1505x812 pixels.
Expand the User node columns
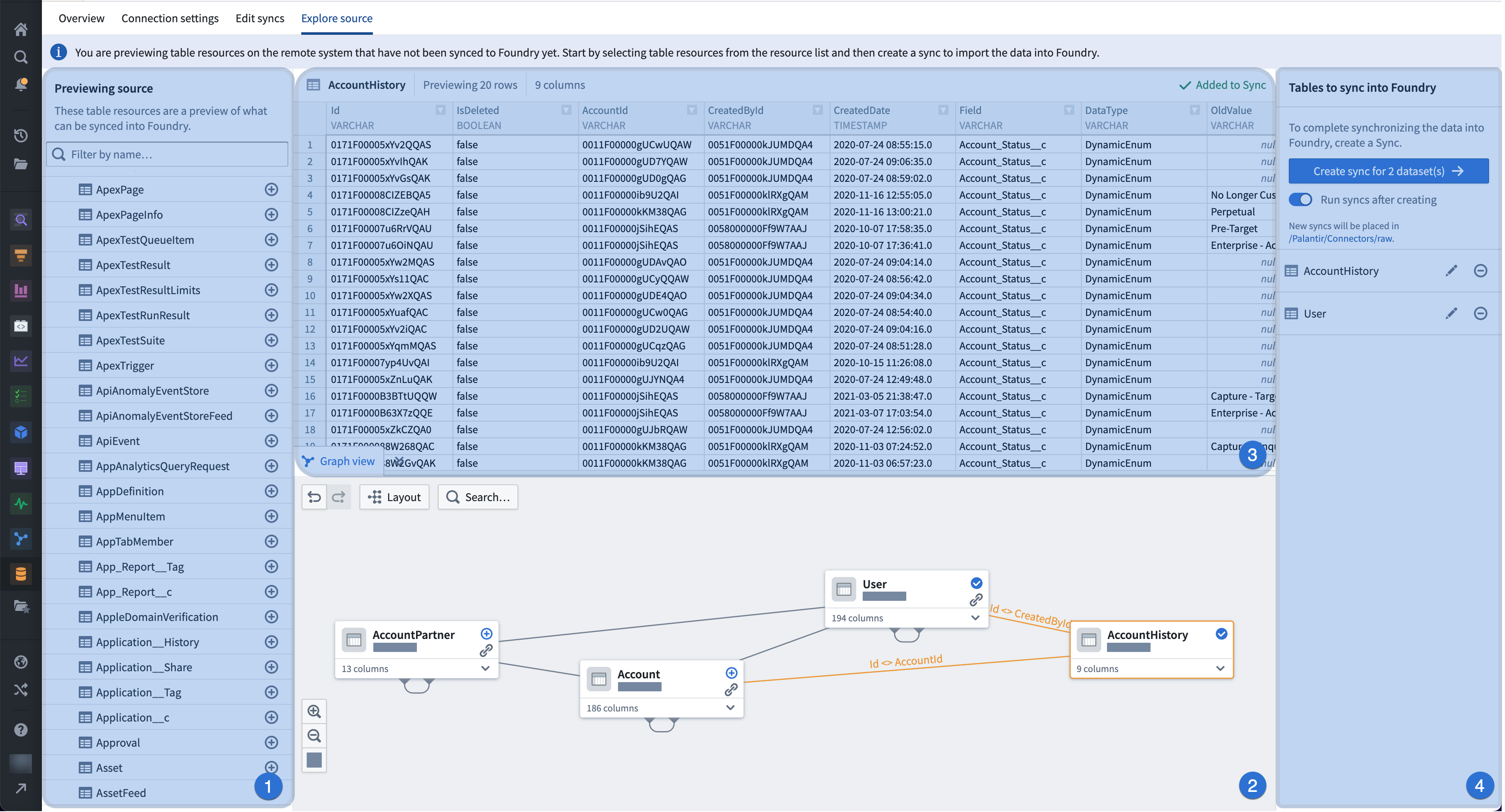pos(975,618)
